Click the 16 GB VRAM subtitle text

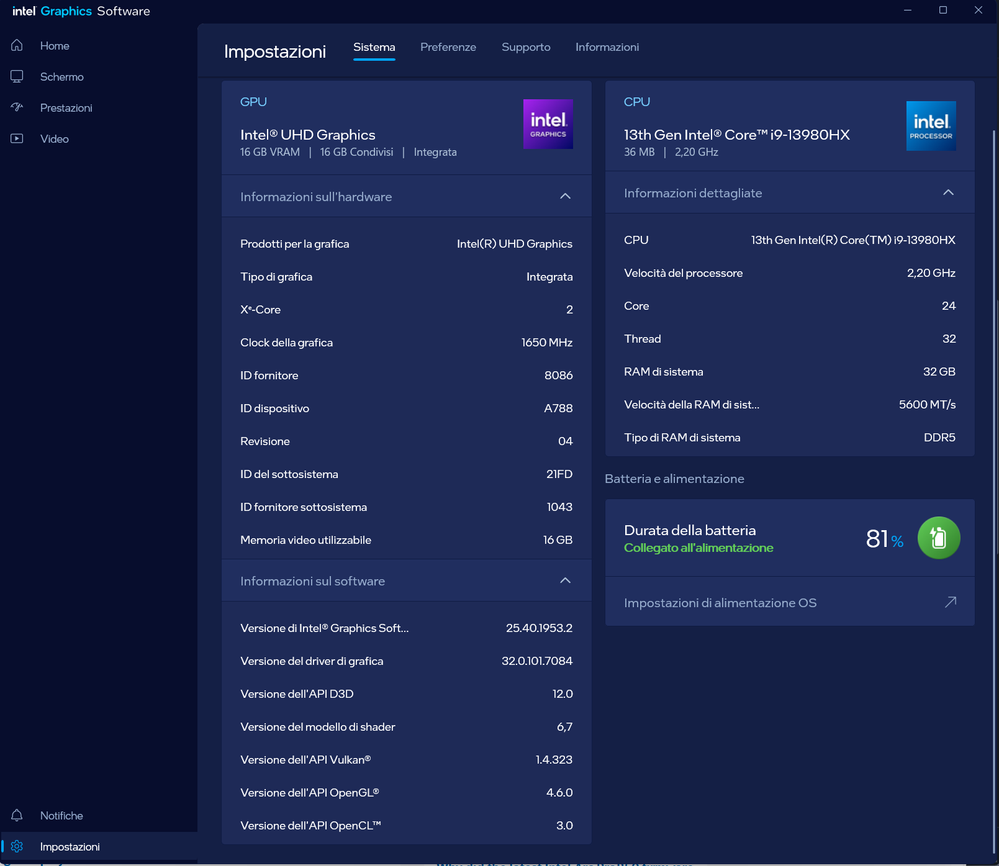[270, 152]
